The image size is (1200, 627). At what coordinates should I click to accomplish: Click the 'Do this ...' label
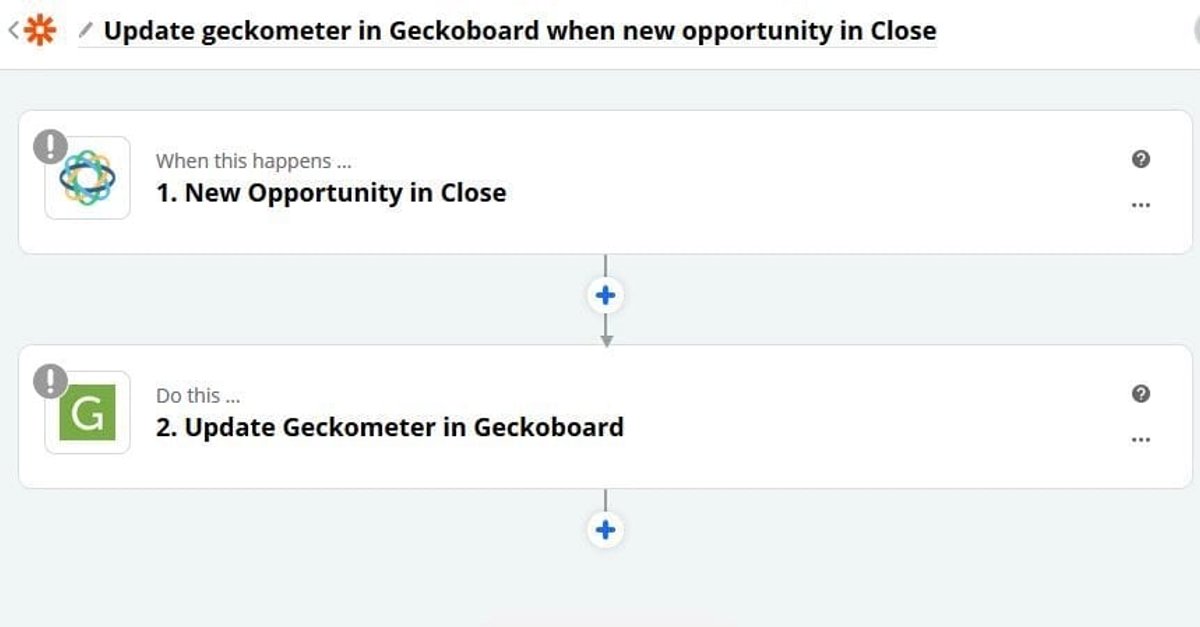198,396
